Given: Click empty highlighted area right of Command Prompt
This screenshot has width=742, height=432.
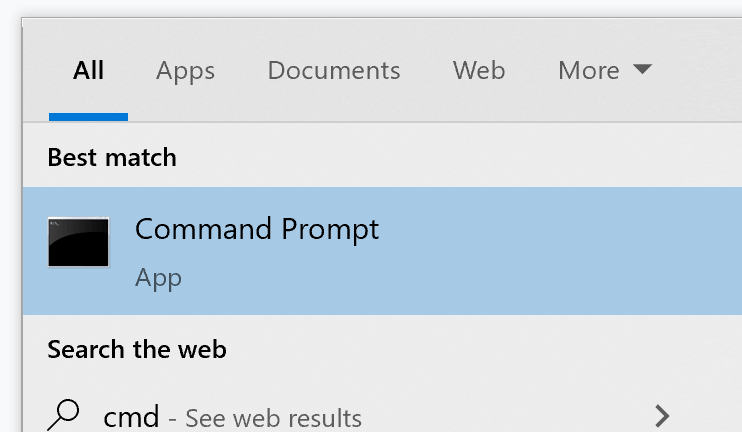Looking at the screenshot, I should (x=560, y=250).
